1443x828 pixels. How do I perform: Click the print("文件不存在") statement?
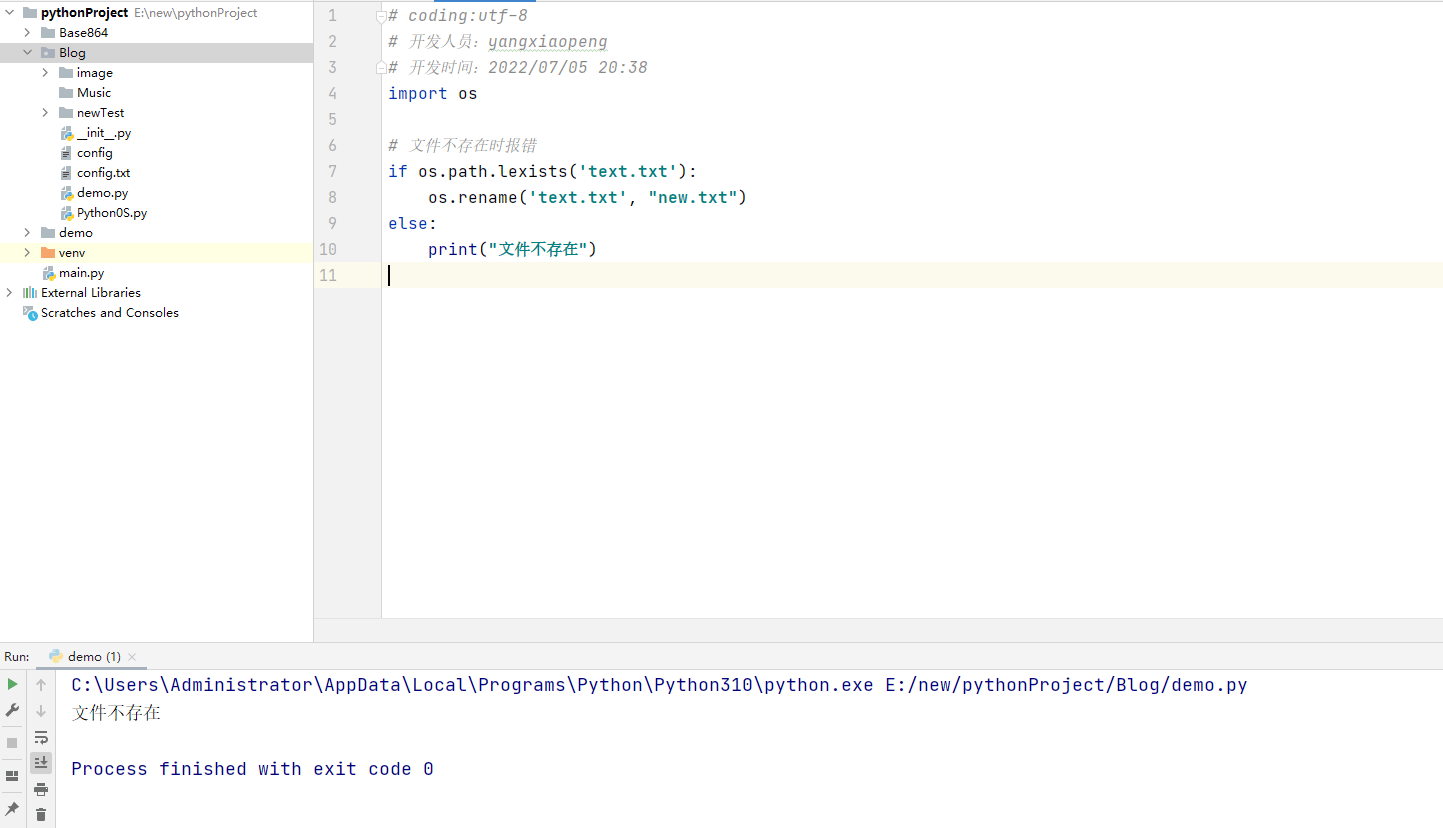513,250
